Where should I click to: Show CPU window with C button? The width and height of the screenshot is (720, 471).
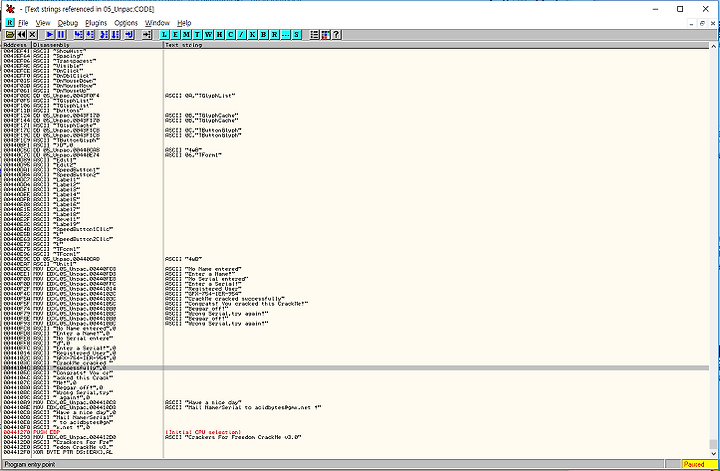pyautogui.click(x=231, y=34)
